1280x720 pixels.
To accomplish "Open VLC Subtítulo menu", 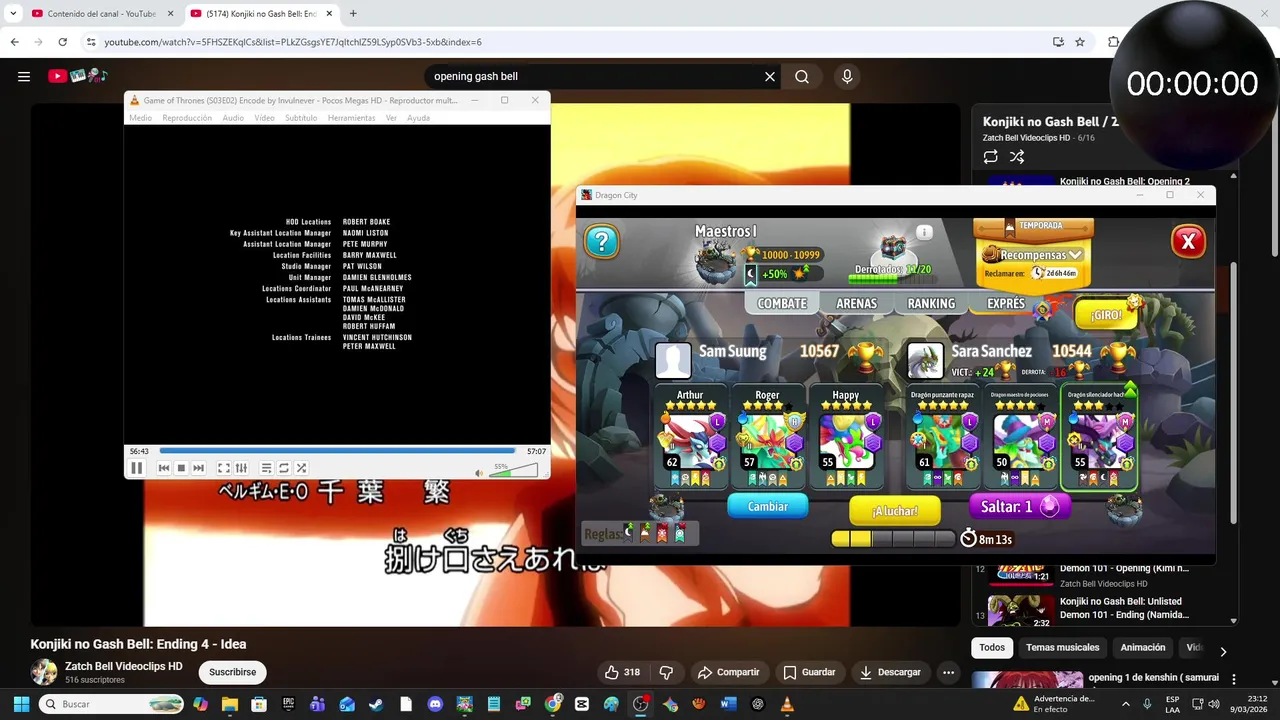I will (x=301, y=118).
